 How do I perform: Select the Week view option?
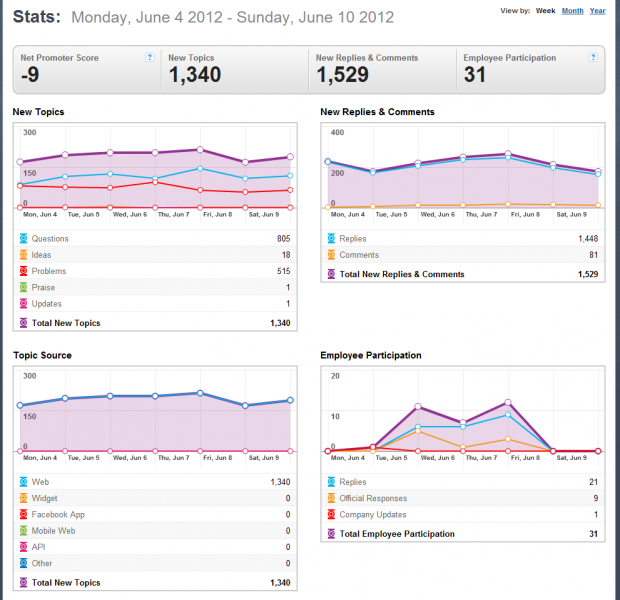click(x=545, y=11)
